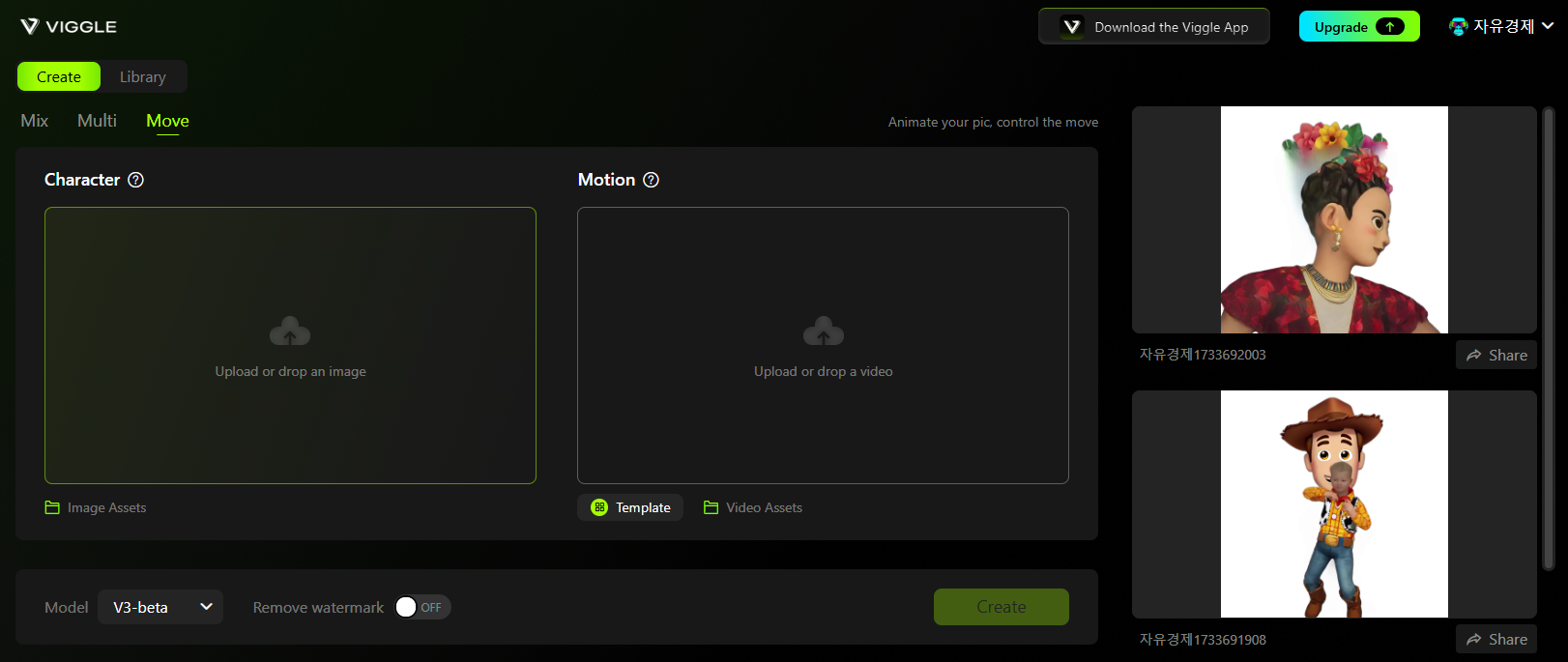The width and height of the screenshot is (1568, 662).
Task: Click share arrow icon for 자유경제1733691908
Action: pos(1474,640)
